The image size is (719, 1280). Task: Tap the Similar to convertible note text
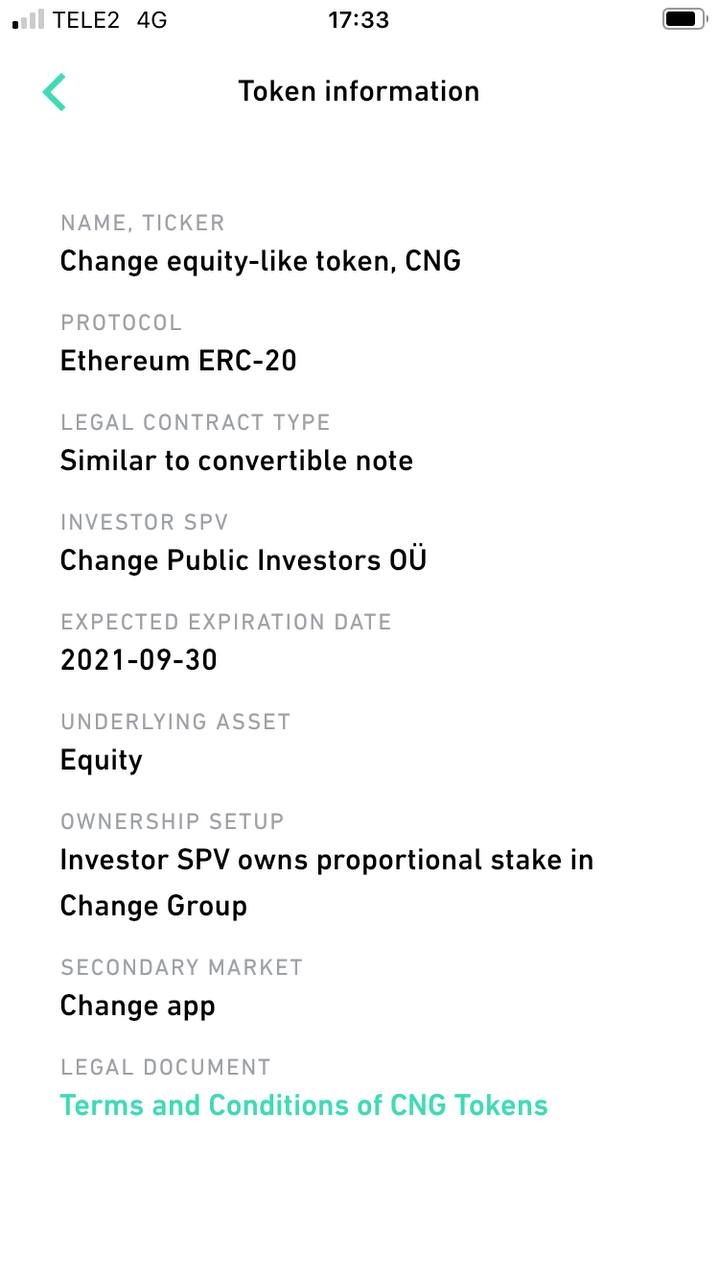tap(236, 460)
